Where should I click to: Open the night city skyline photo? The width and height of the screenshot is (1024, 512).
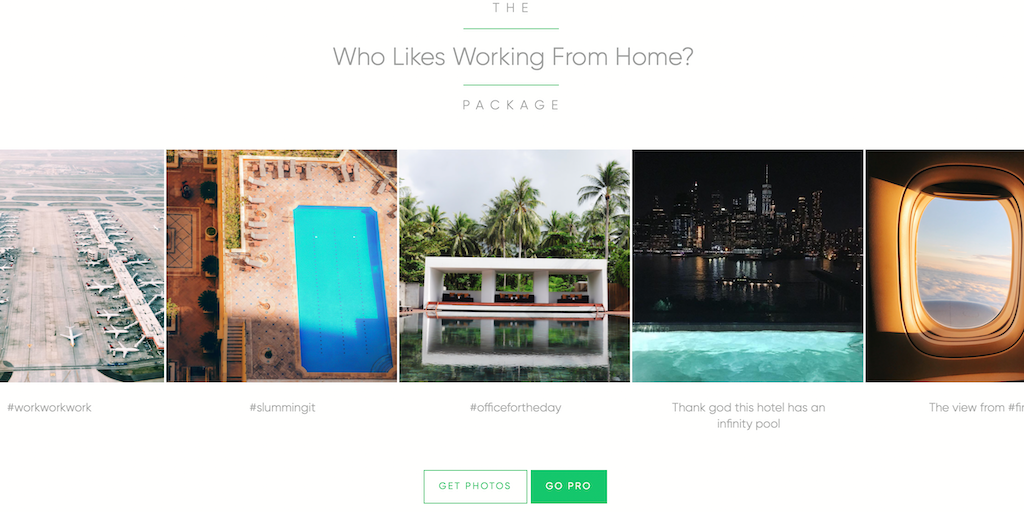748,266
